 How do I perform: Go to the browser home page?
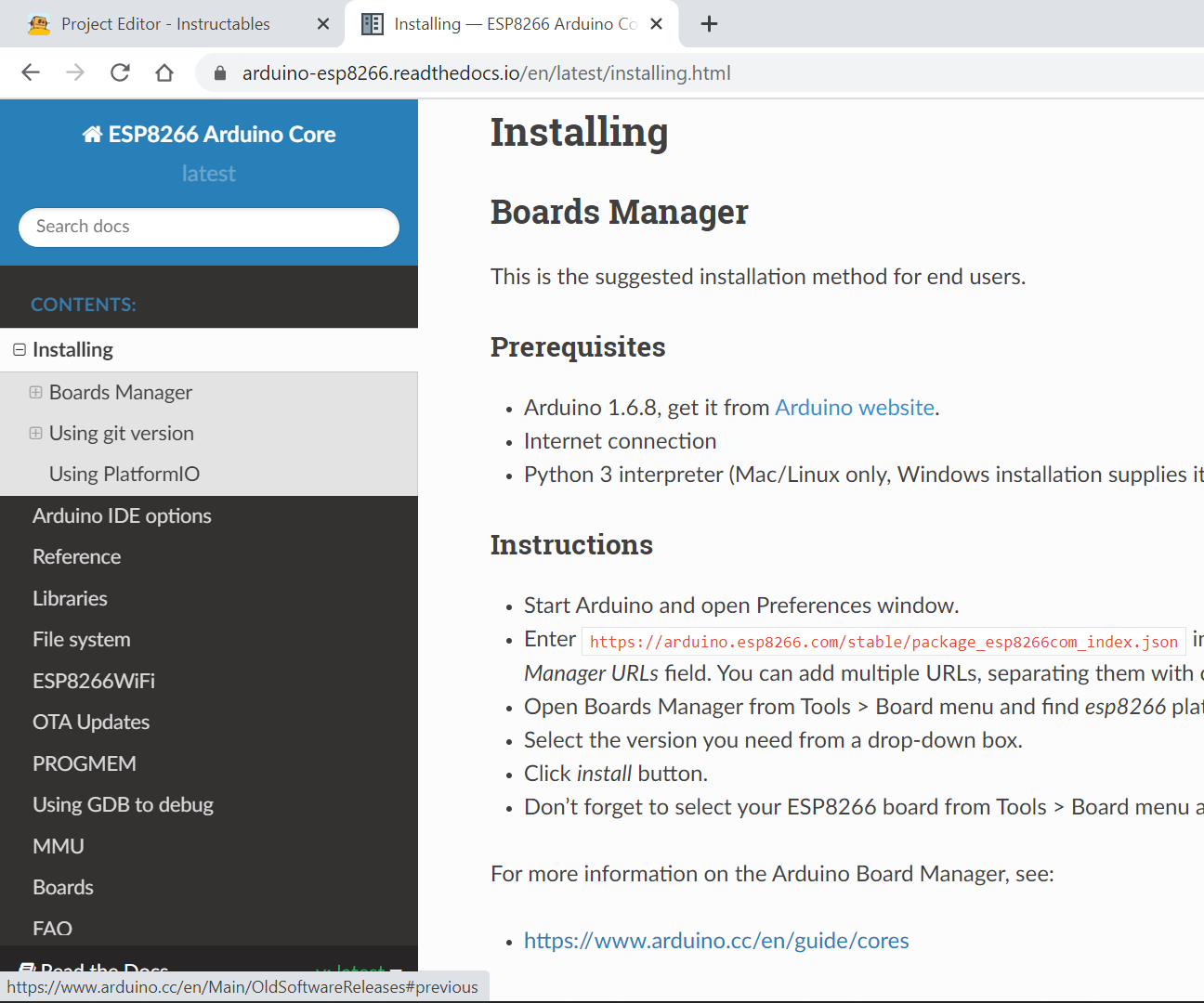pyautogui.click(x=164, y=72)
